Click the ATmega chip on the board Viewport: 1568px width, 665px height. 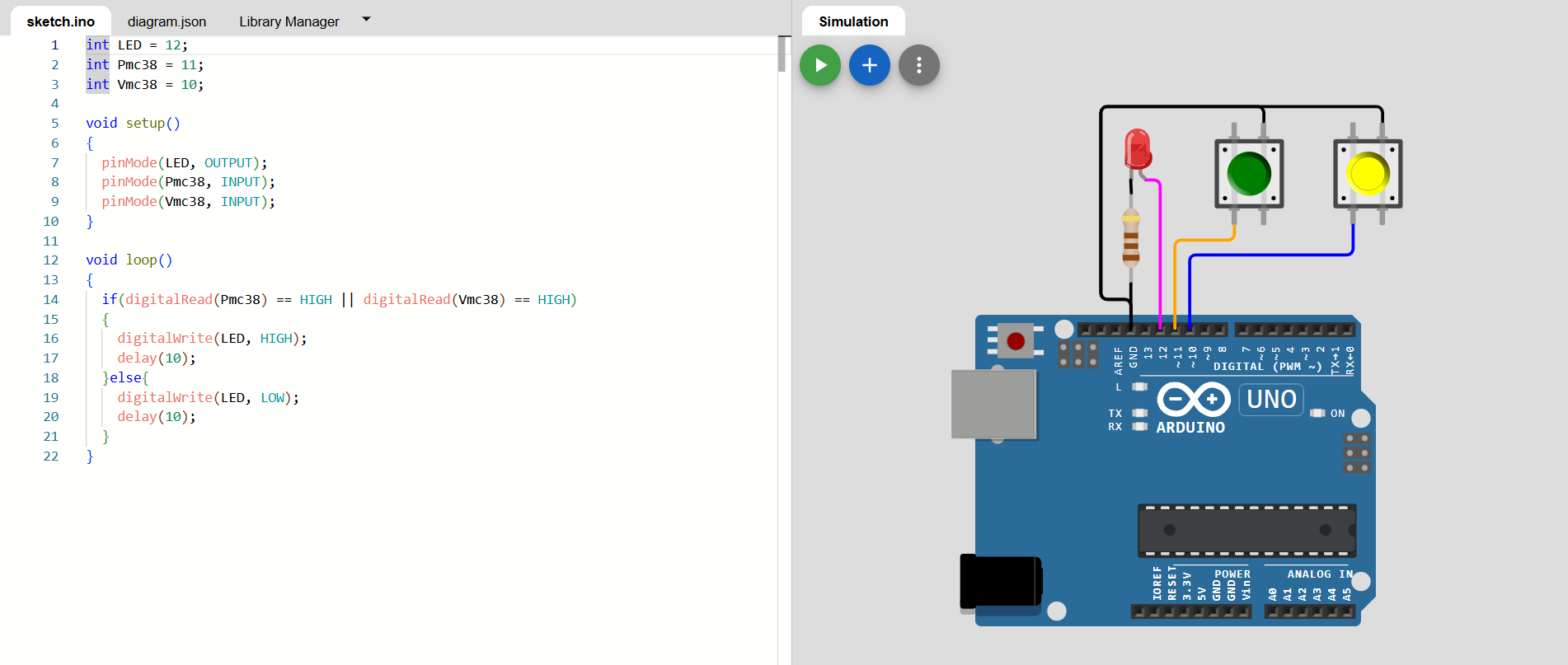coord(1246,530)
